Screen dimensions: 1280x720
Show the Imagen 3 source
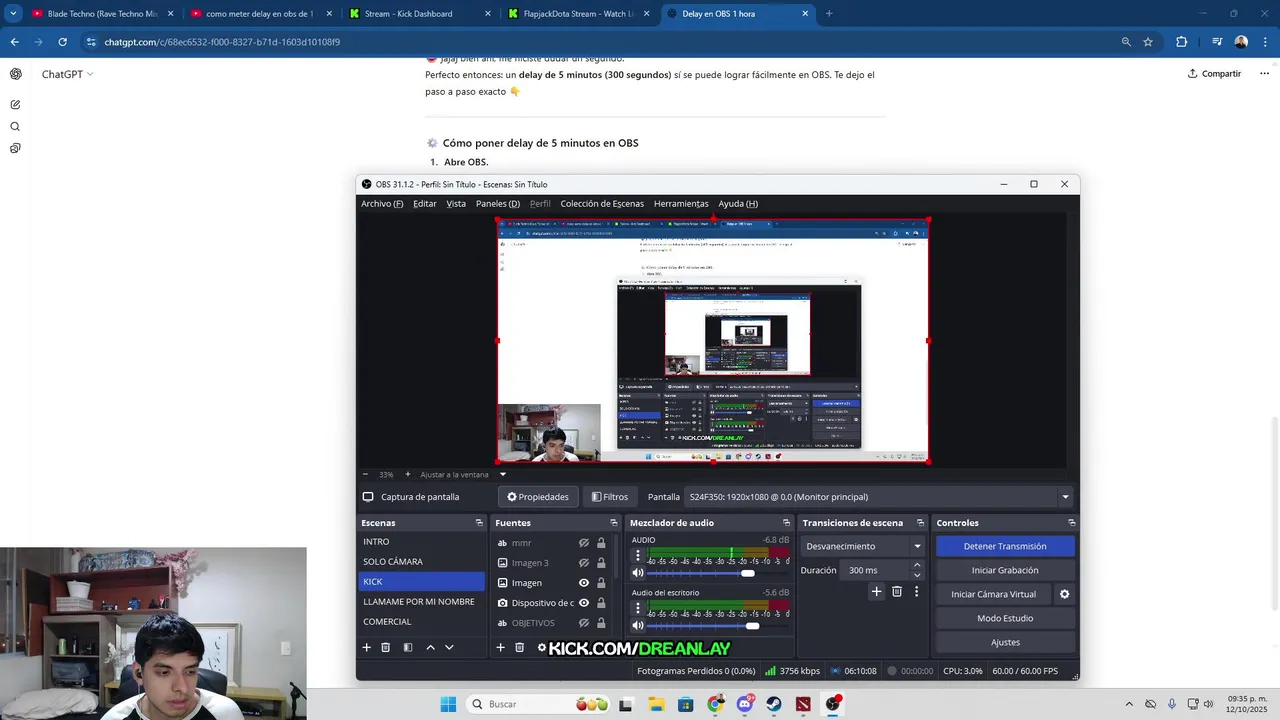coord(584,563)
